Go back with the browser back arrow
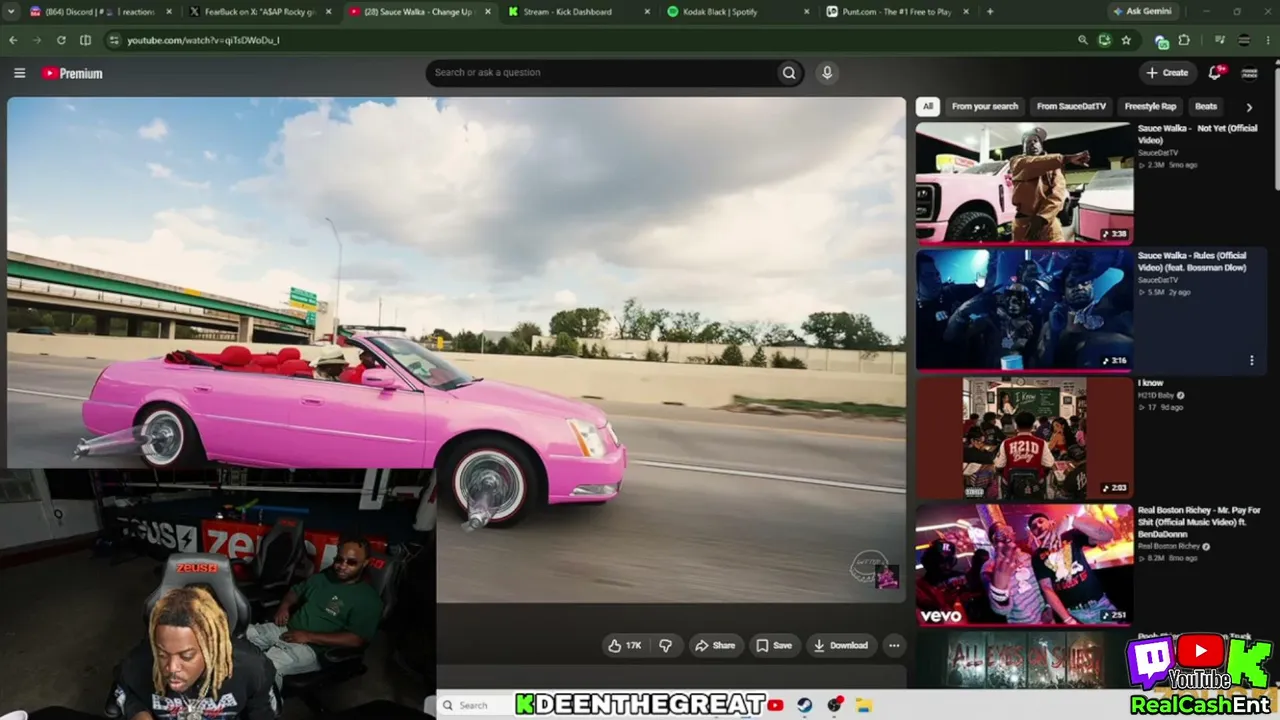Image resolution: width=1280 pixels, height=720 pixels. coord(13,40)
